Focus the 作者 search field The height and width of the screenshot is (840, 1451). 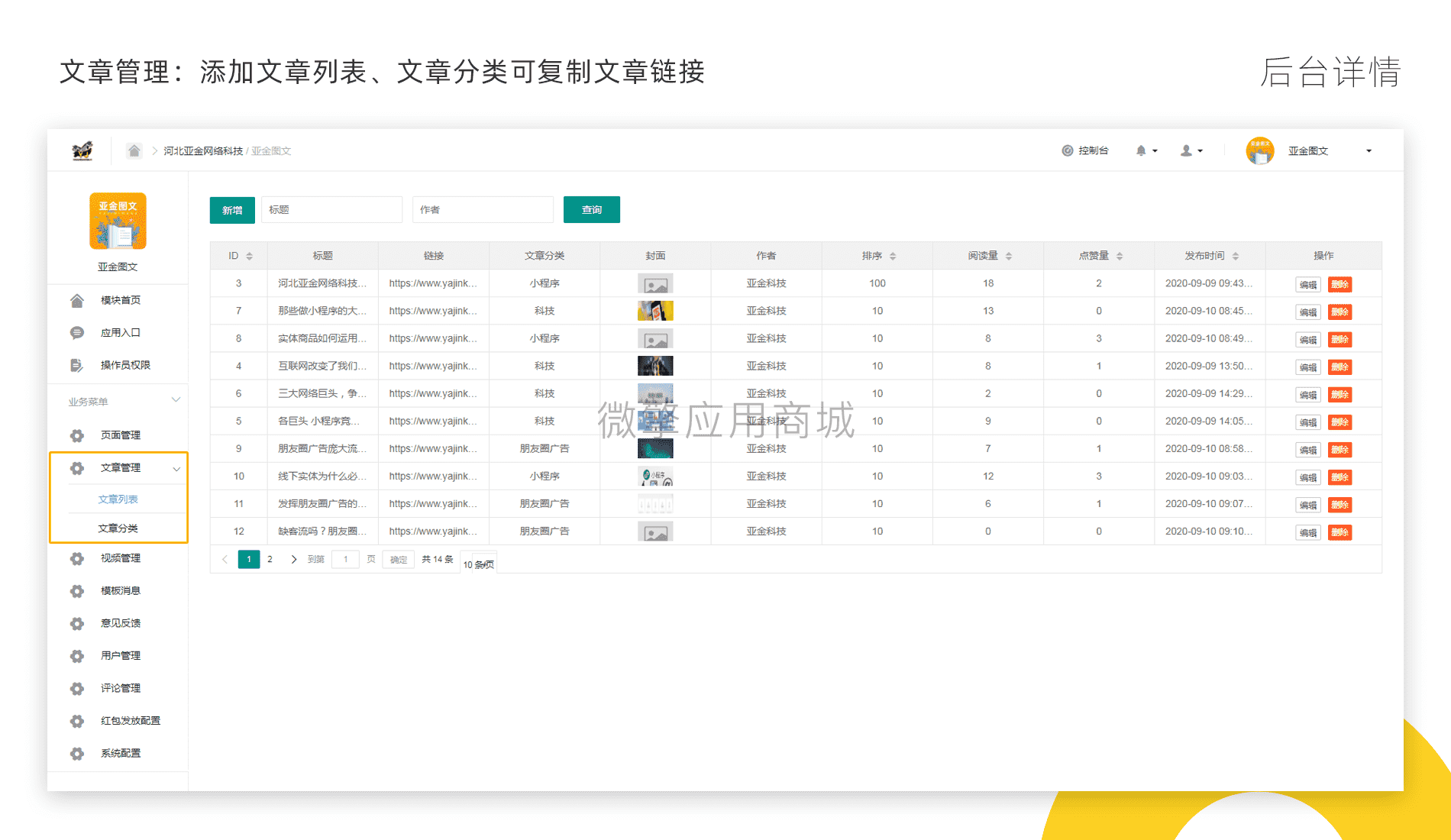pyautogui.click(x=483, y=210)
